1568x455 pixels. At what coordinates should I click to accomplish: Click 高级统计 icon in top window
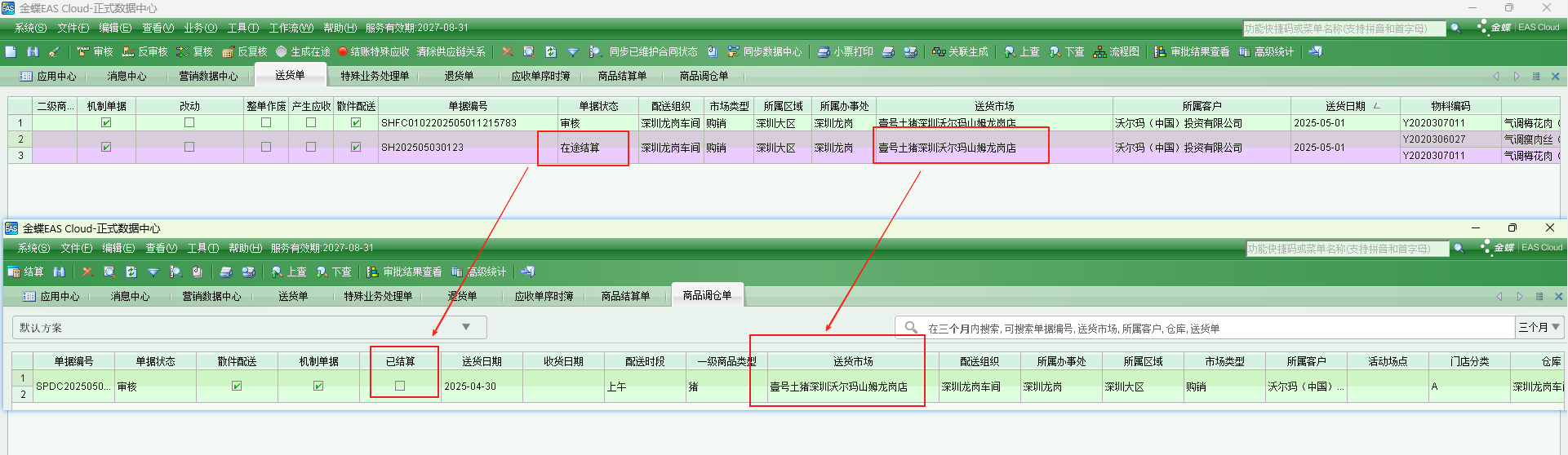[x=1245, y=51]
